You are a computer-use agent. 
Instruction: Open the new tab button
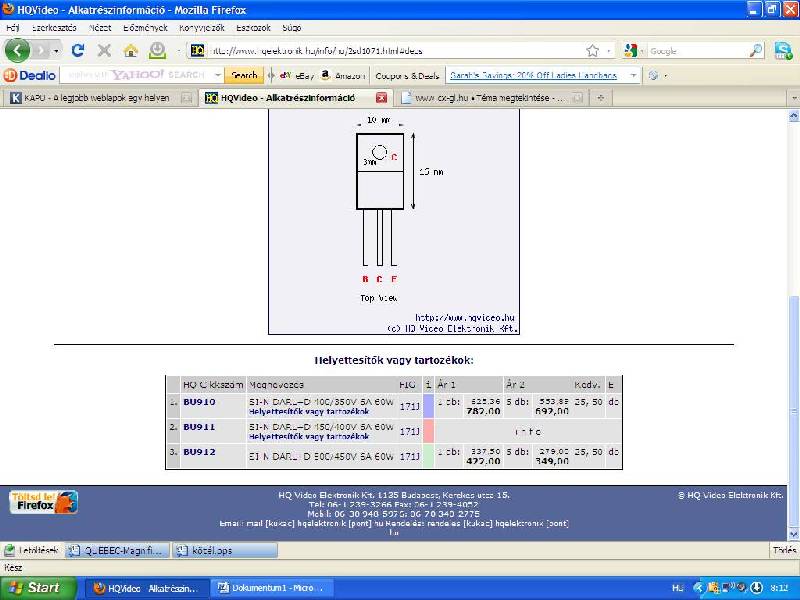[x=601, y=98]
